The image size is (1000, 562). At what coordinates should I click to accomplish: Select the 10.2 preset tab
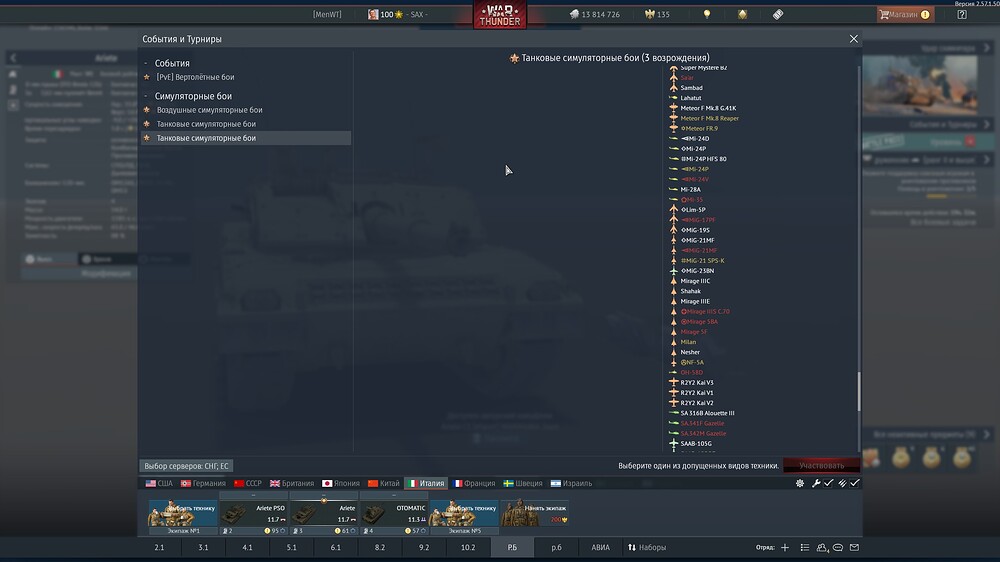pos(468,547)
